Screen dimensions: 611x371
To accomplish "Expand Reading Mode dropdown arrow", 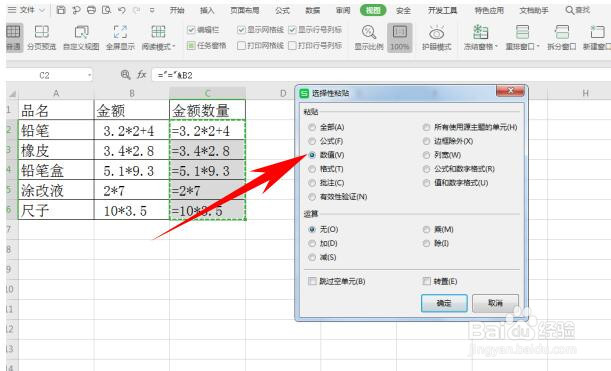I will point(174,46).
